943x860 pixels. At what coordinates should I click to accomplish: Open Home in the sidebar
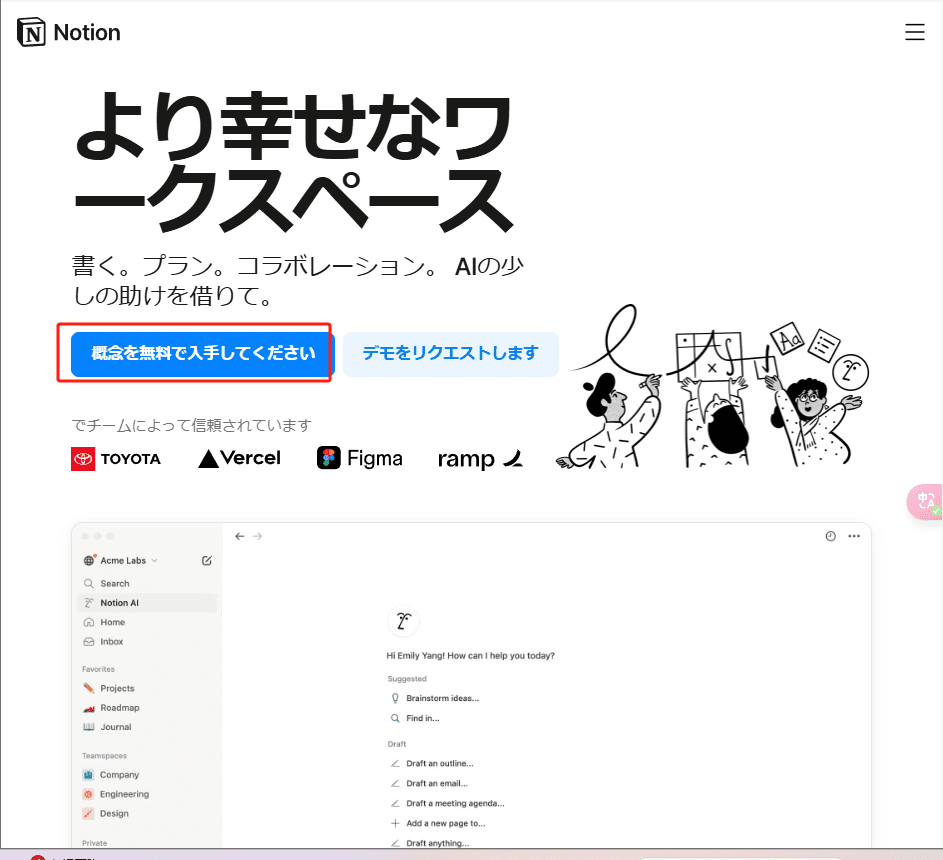pyautogui.click(x=147, y=622)
